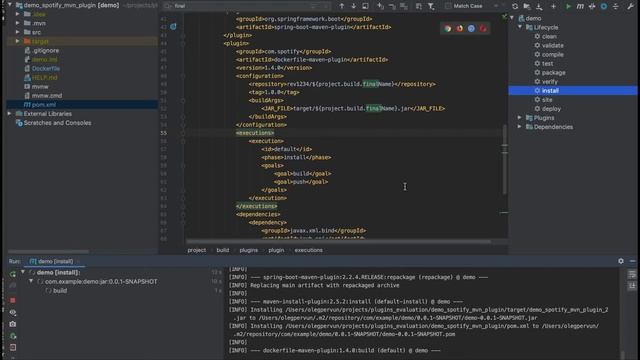640x360 pixels.
Task: Toggle the Match Case checkbox
Action: (449, 6)
